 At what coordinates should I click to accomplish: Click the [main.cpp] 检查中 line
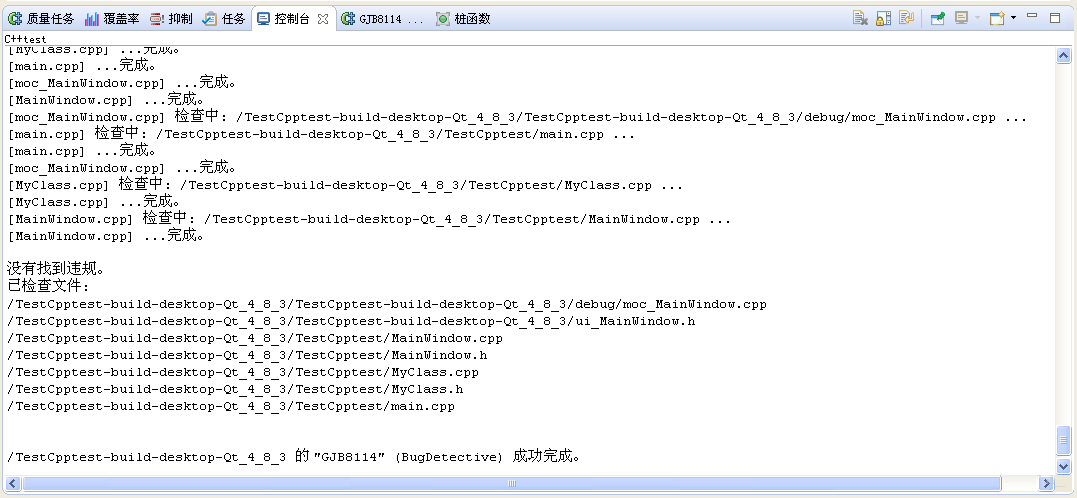pos(321,134)
